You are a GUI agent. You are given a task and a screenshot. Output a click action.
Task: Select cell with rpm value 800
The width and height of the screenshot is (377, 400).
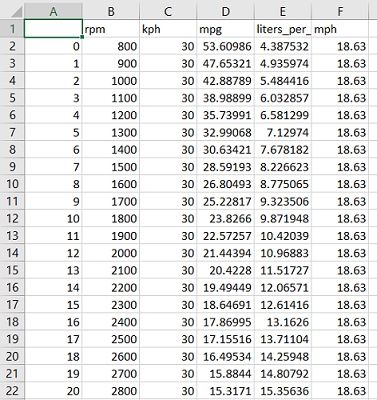(111, 46)
